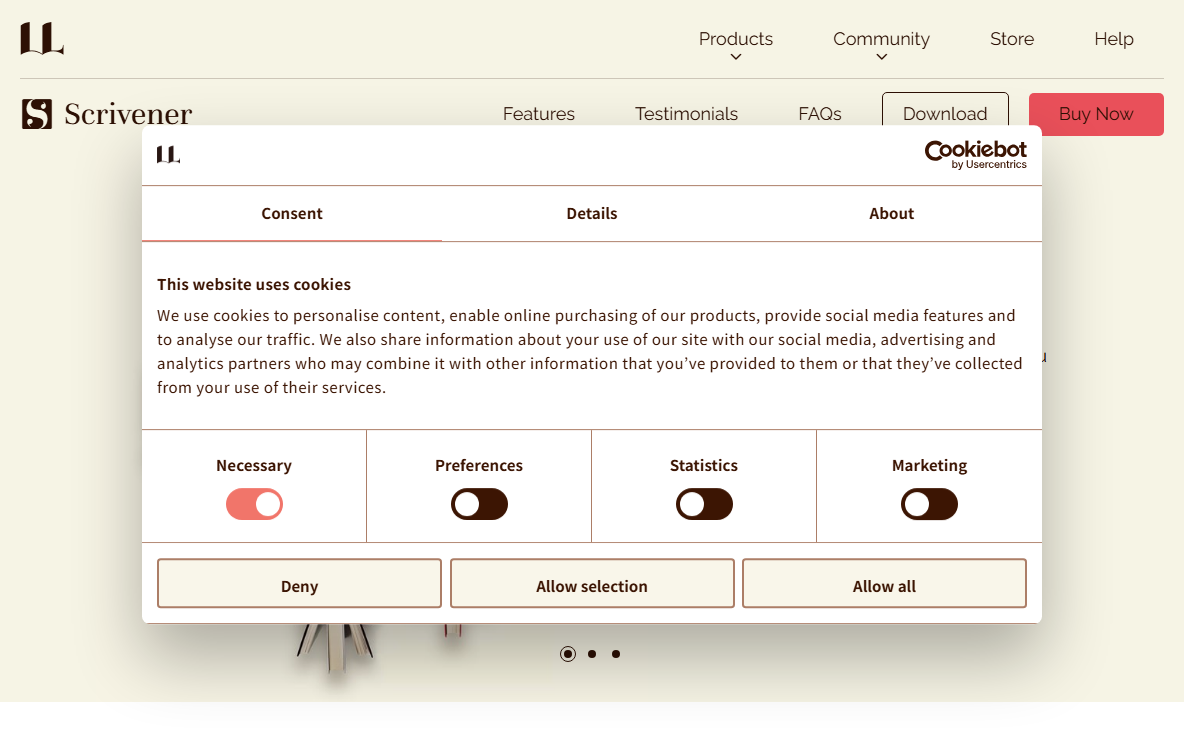Click Allow all cookies button
Image resolution: width=1184 pixels, height=749 pixels.
point(884,584)
